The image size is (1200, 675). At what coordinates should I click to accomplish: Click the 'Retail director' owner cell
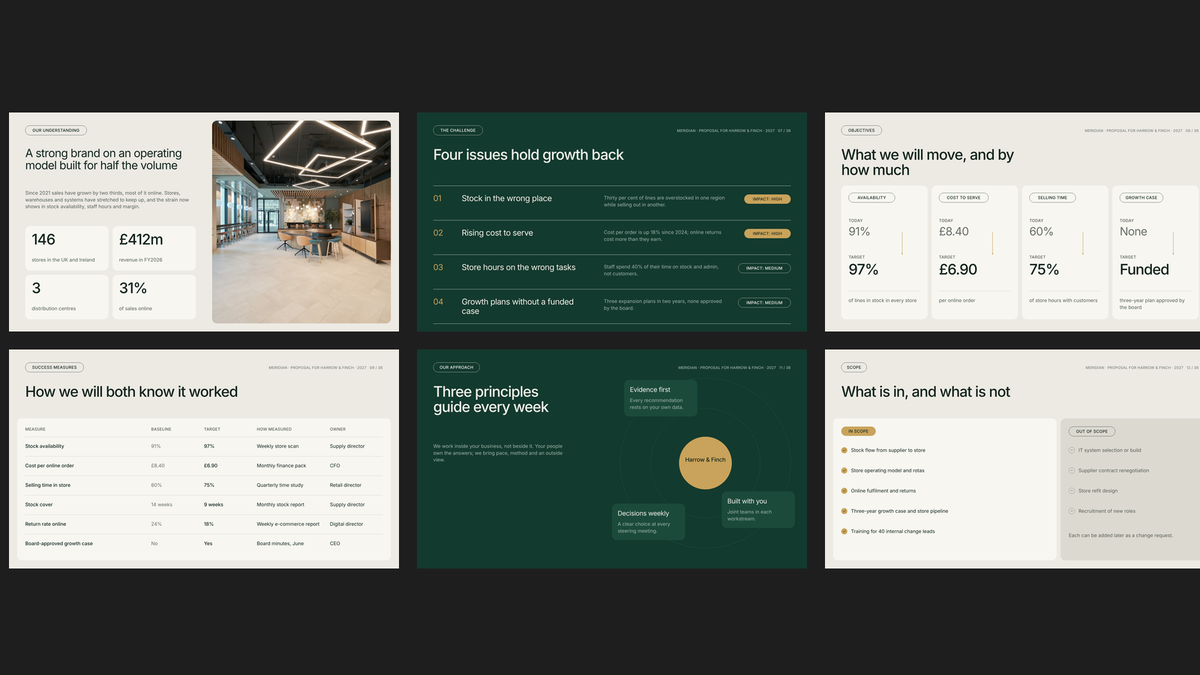click(x=346, y=485)
